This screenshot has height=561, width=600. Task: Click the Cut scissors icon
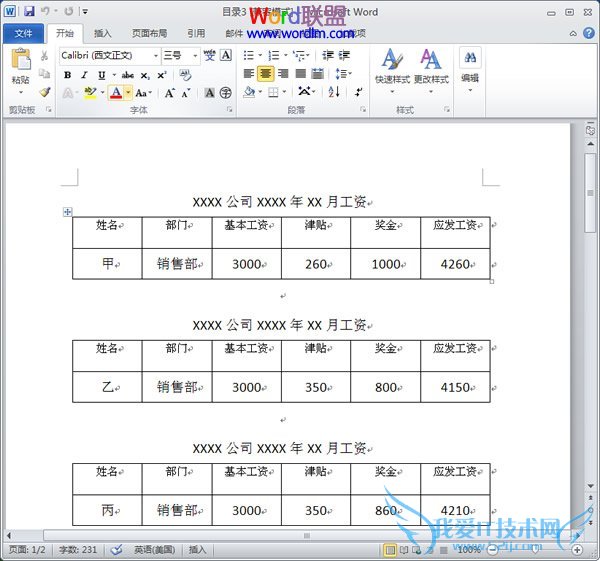pyautogui.click(x=44, y=56)
